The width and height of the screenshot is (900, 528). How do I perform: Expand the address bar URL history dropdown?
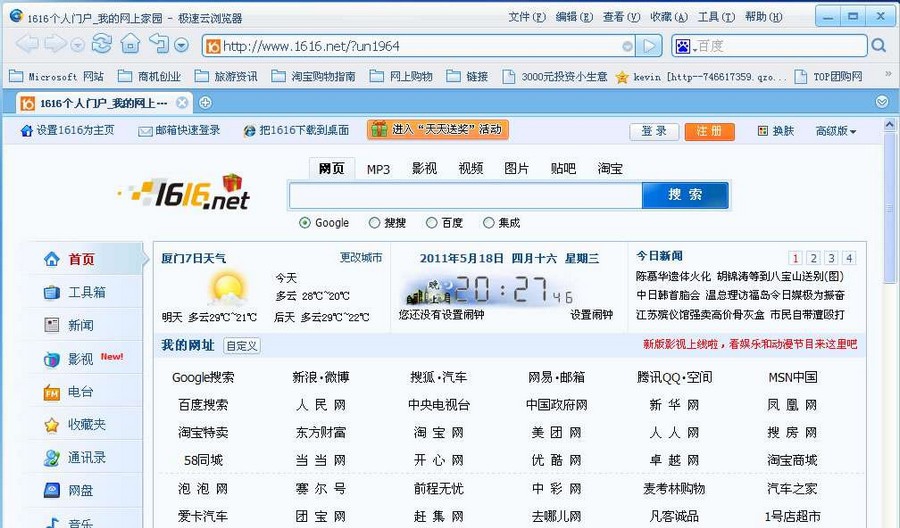click(x=628, y=46)
